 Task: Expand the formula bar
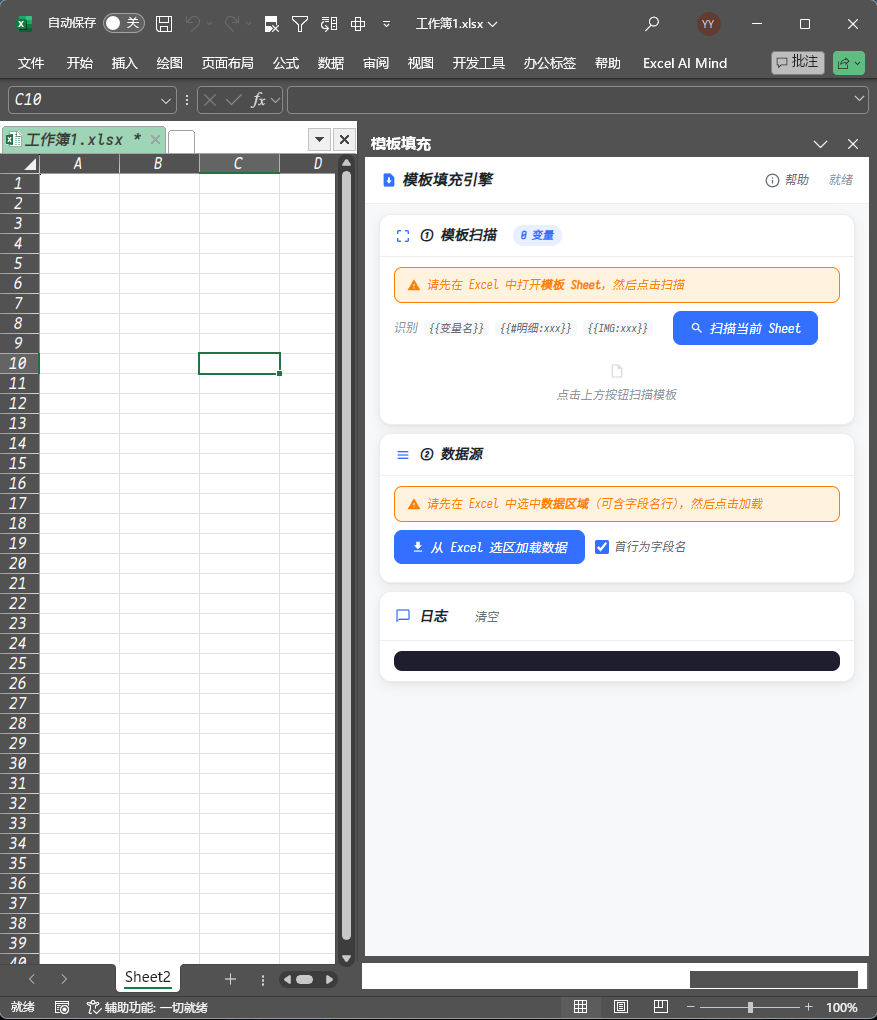[859, 99]
